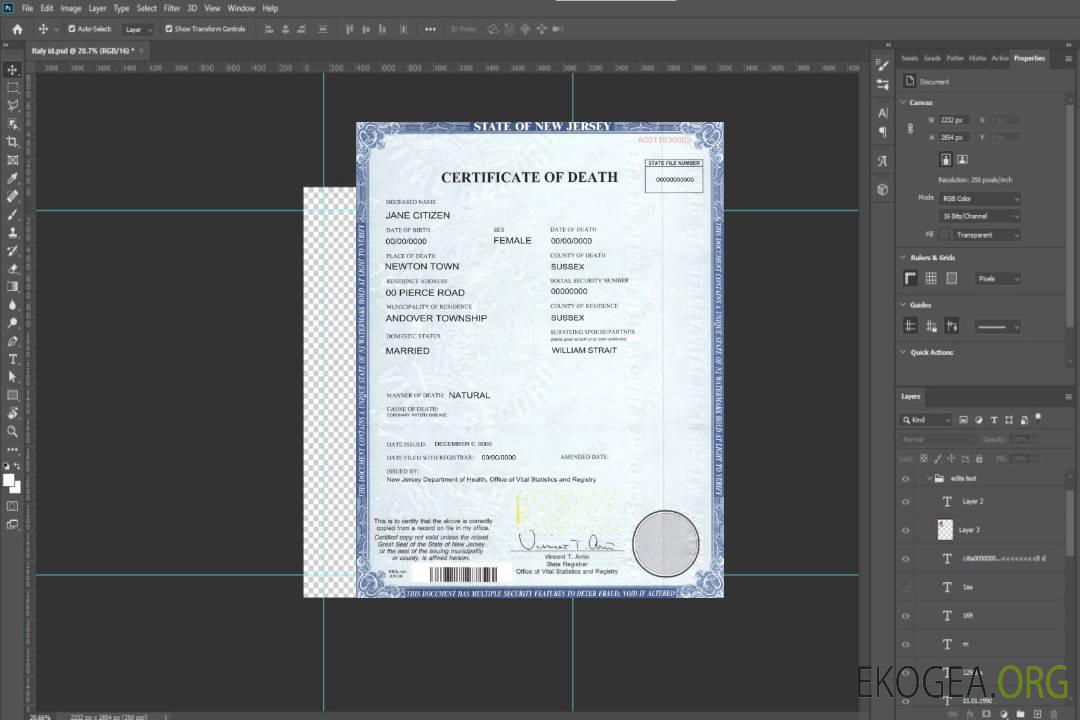Open the Filter menu
Screen dimensions: 1080x720
172,8
